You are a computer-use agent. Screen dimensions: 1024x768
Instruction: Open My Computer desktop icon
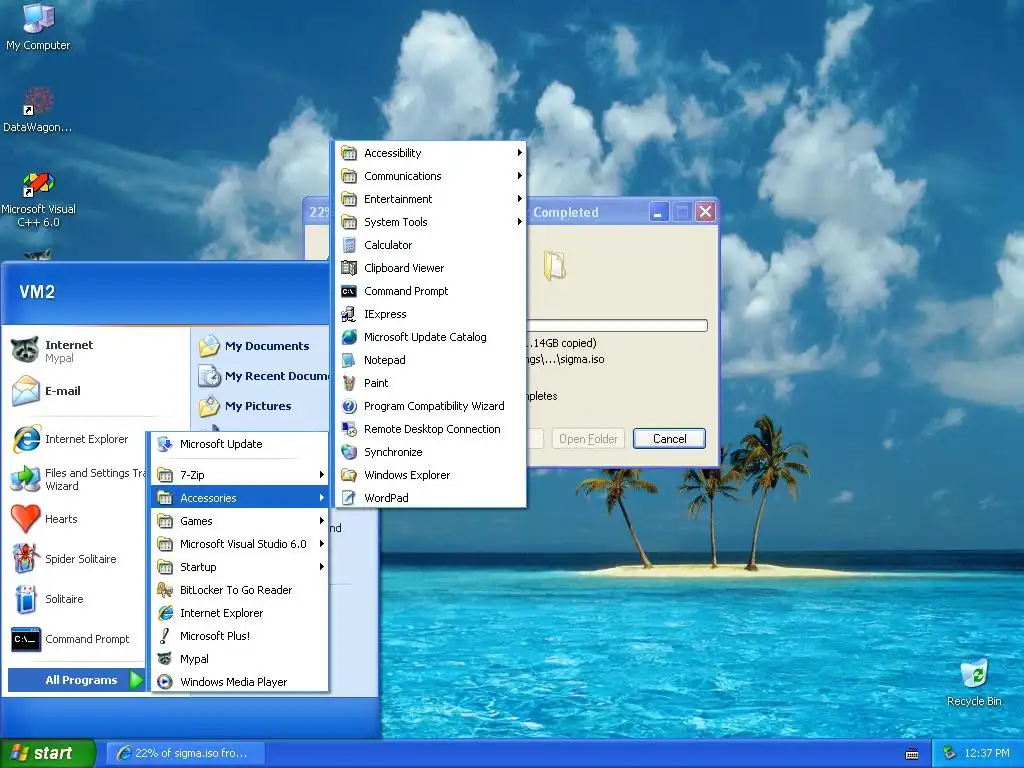pos(38,26)
